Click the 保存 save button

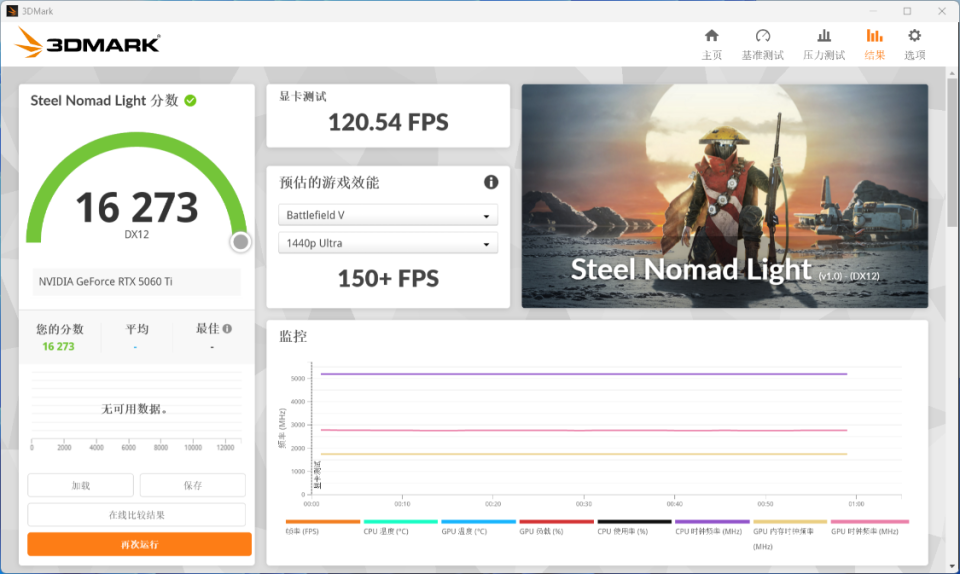[x=192, y=485]
